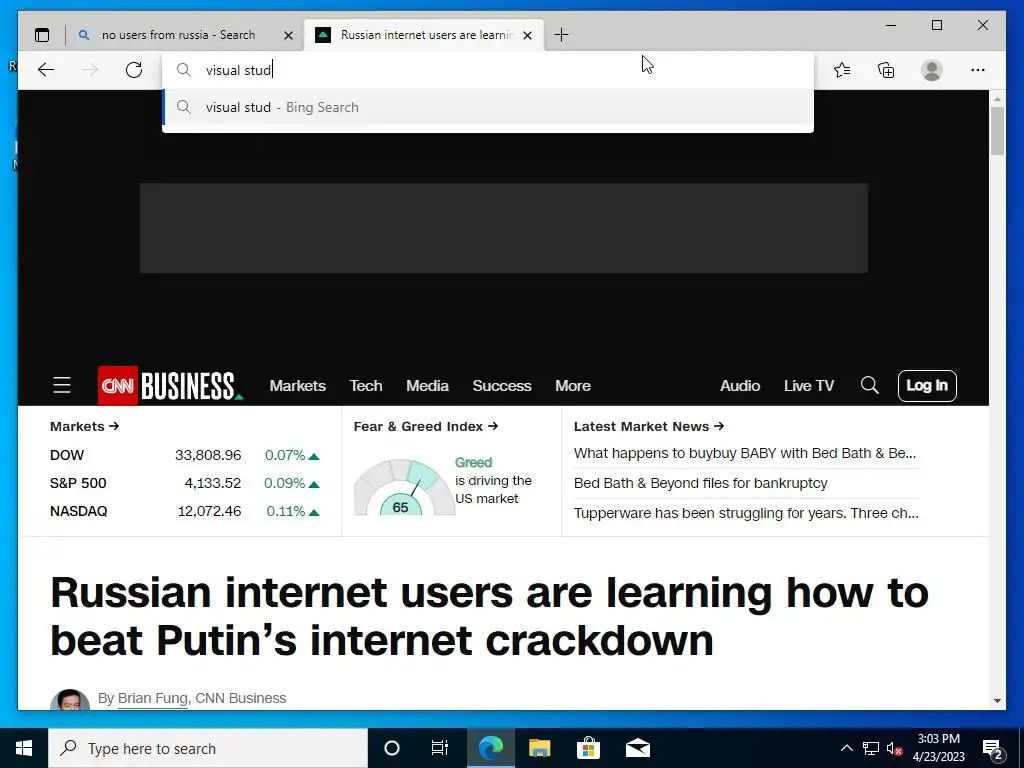Open the 'Markets →' section heading

tap(84, 426)
